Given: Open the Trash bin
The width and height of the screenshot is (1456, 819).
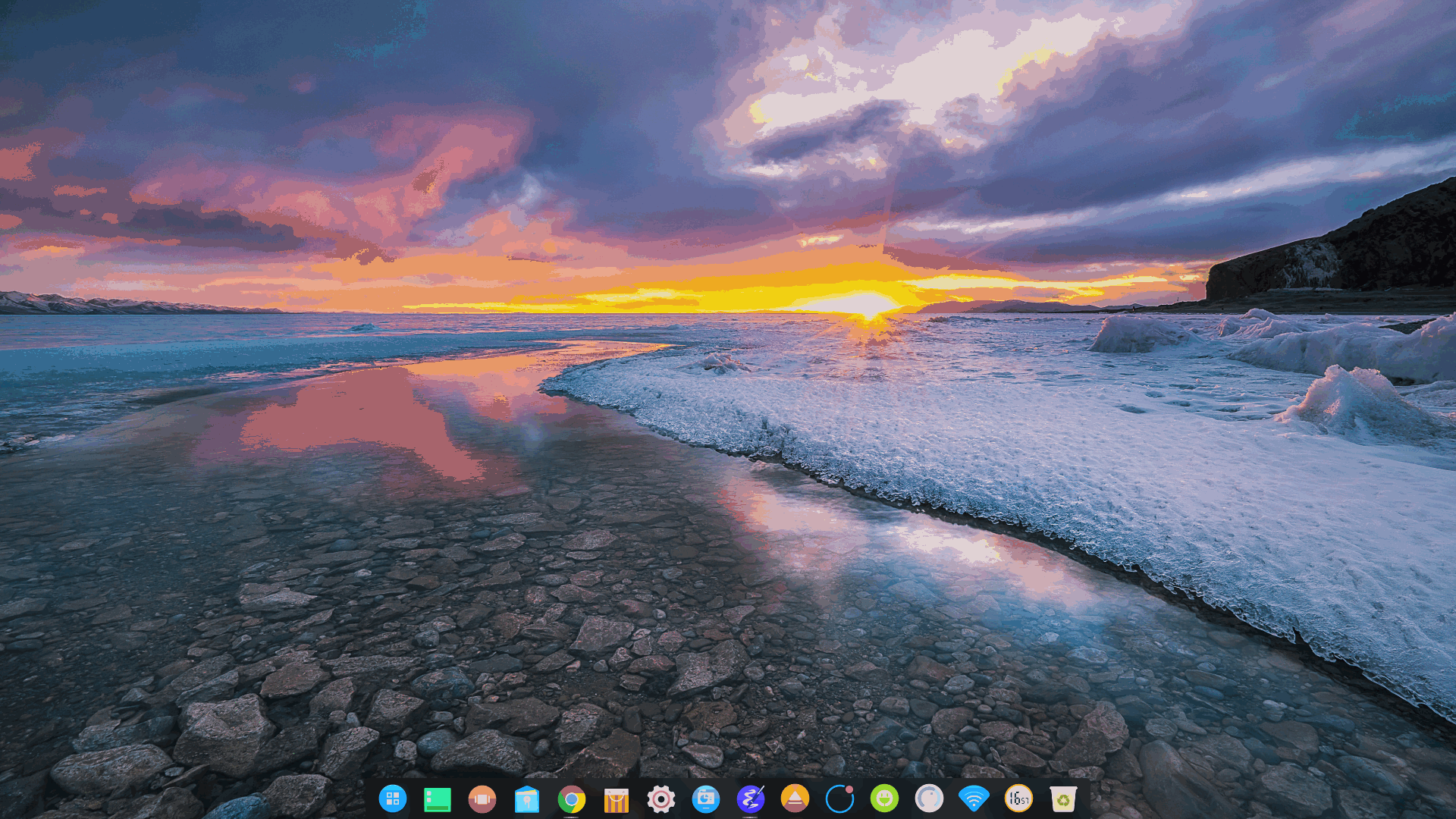Looking at the screenshot, I should 1063,799.
